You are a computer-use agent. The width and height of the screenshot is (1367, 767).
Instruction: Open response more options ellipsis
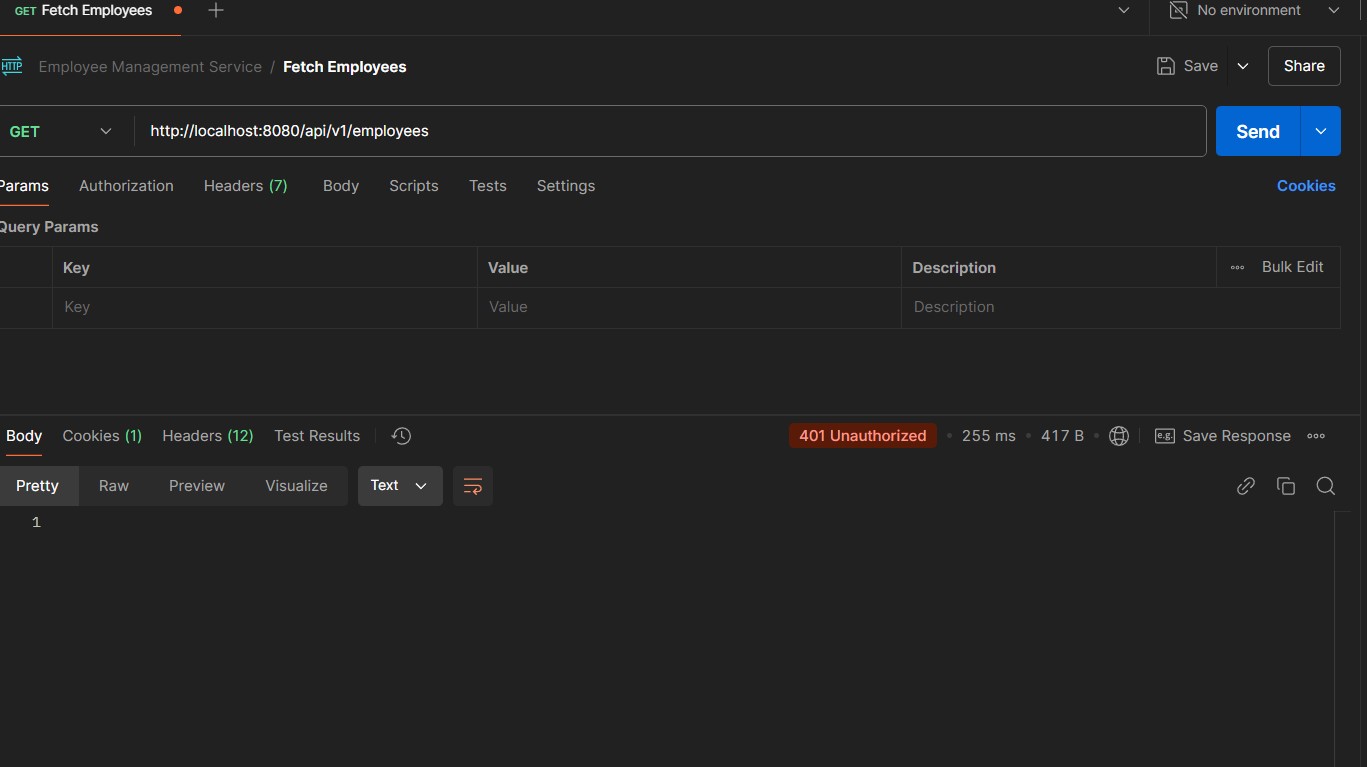coord(1316,436)
